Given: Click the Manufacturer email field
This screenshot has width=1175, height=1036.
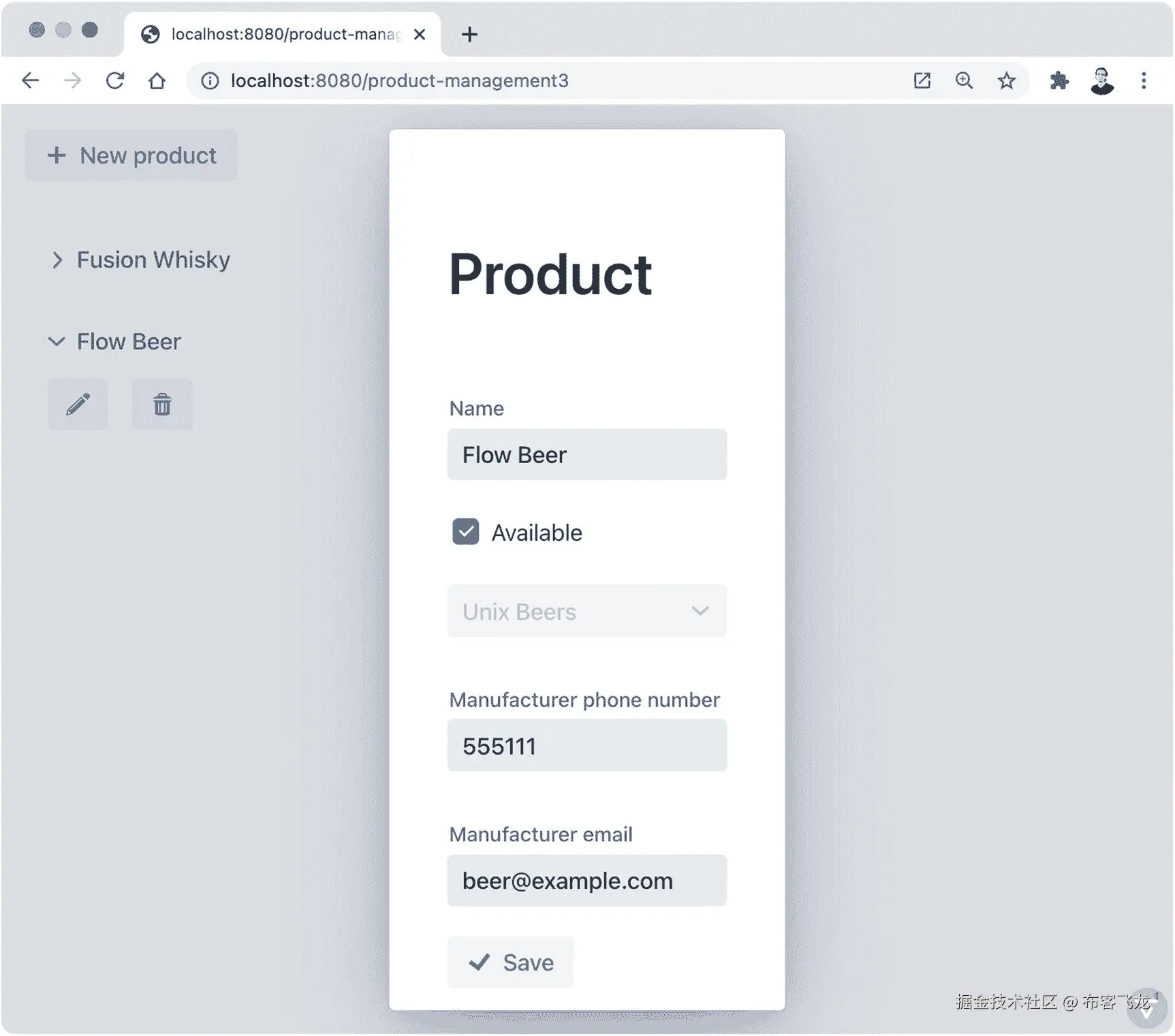Looking at the screenshot, I should pyautogui.click(x=586, y=881).
